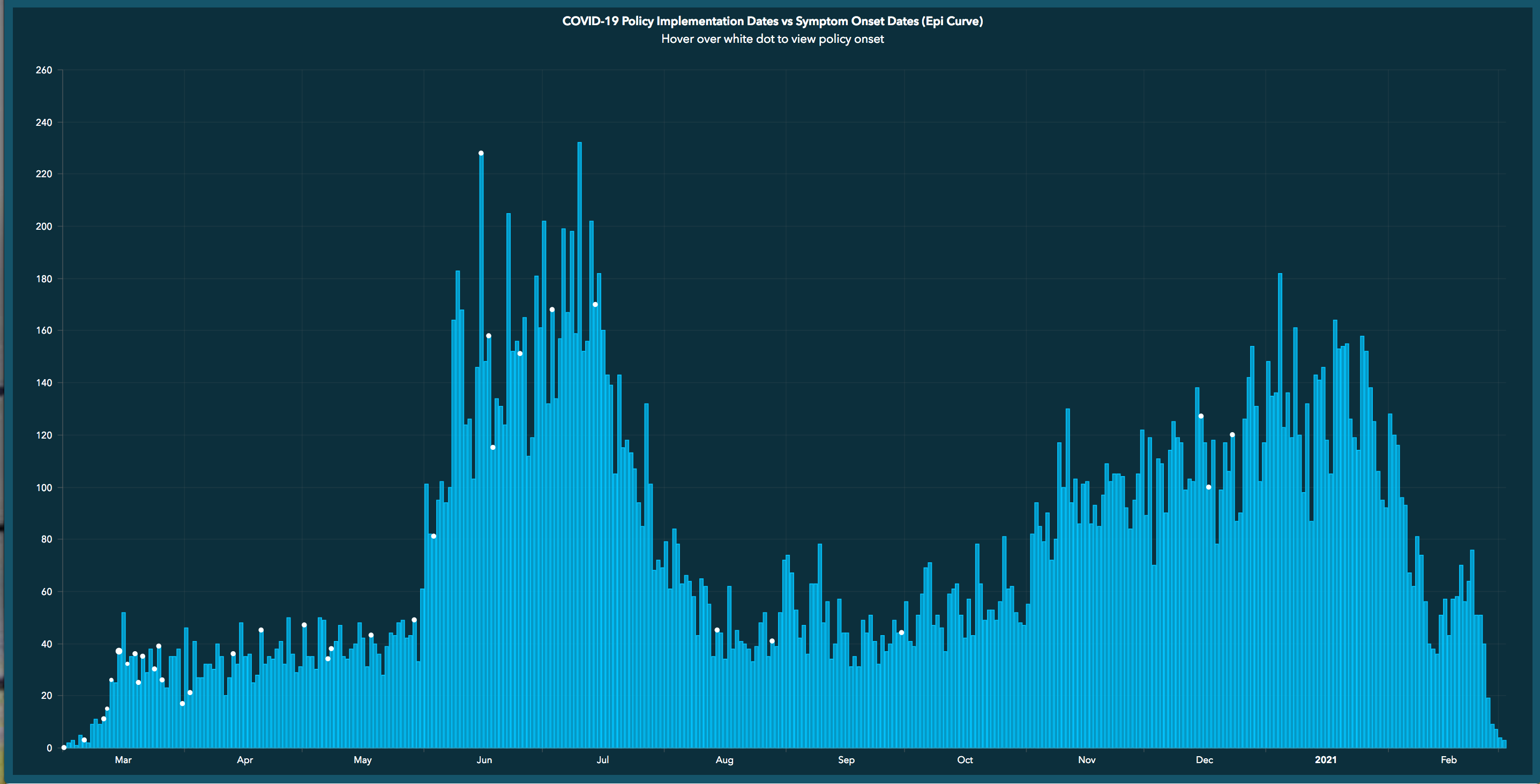
Task: Select the lowest white dot near 17 in mid-March
Action: click(x=182, y=703)
